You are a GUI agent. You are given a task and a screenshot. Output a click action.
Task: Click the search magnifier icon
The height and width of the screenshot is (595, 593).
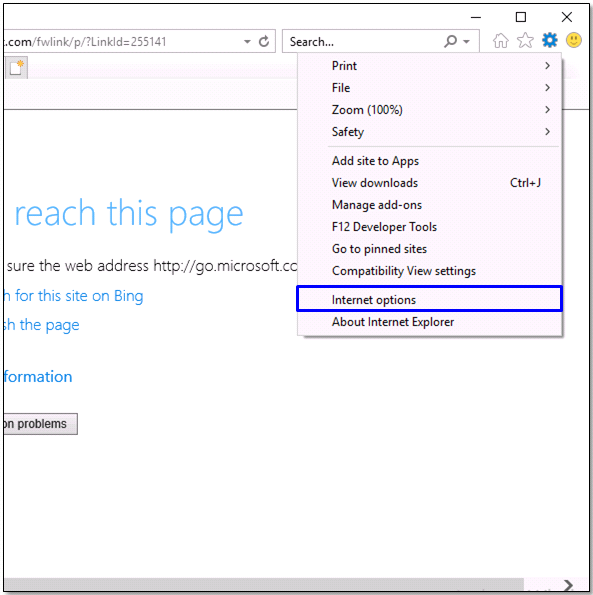pos(450,41)
